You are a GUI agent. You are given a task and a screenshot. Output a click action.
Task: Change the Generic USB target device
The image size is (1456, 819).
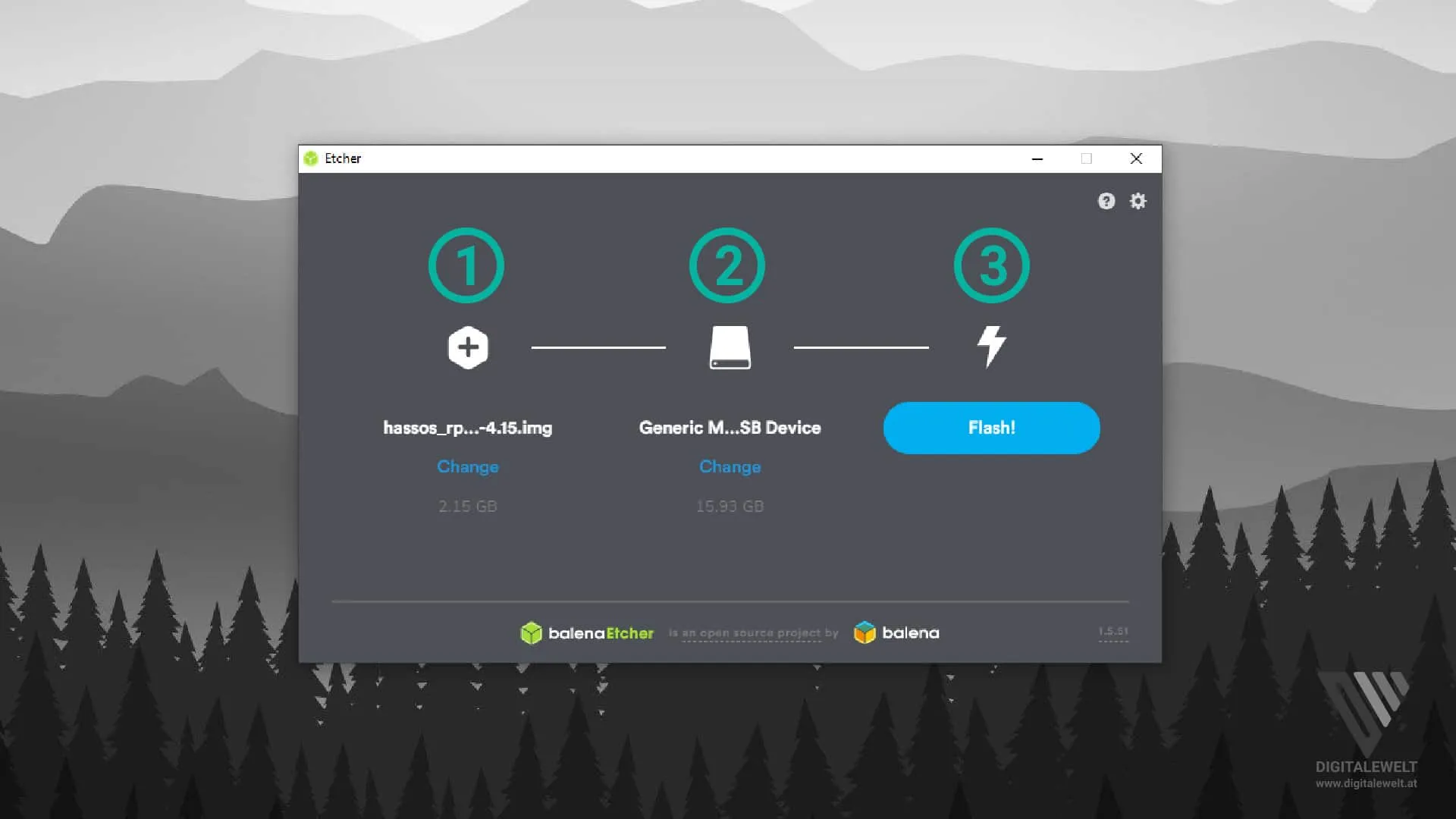pyautogui.click(x=730, y=466)
